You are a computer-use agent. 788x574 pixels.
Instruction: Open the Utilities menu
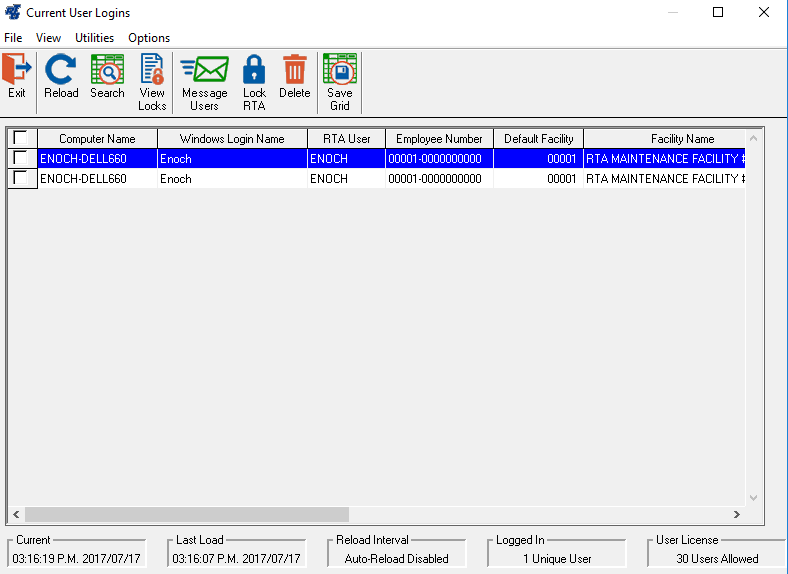95,38
